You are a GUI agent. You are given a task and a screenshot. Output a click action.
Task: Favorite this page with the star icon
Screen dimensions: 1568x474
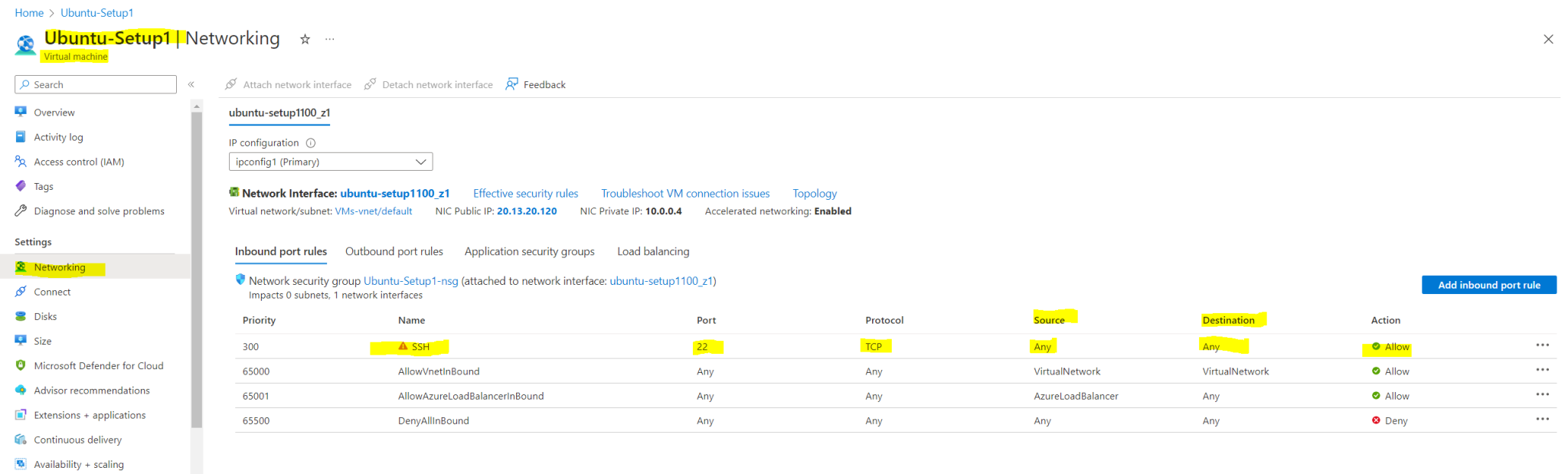click(x=305, y=39)
